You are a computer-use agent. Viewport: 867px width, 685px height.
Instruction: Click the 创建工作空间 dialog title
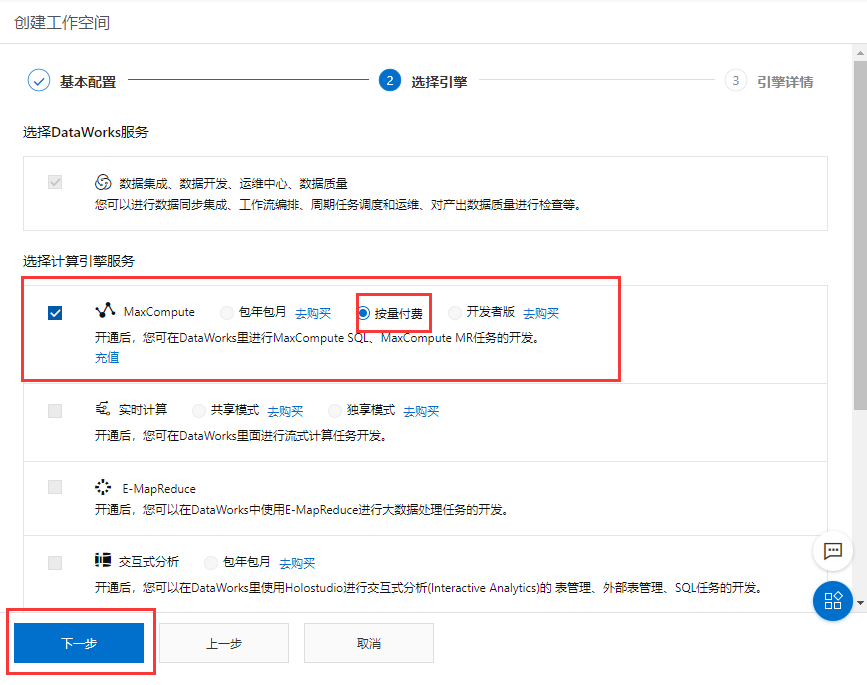tap(62, 23)
